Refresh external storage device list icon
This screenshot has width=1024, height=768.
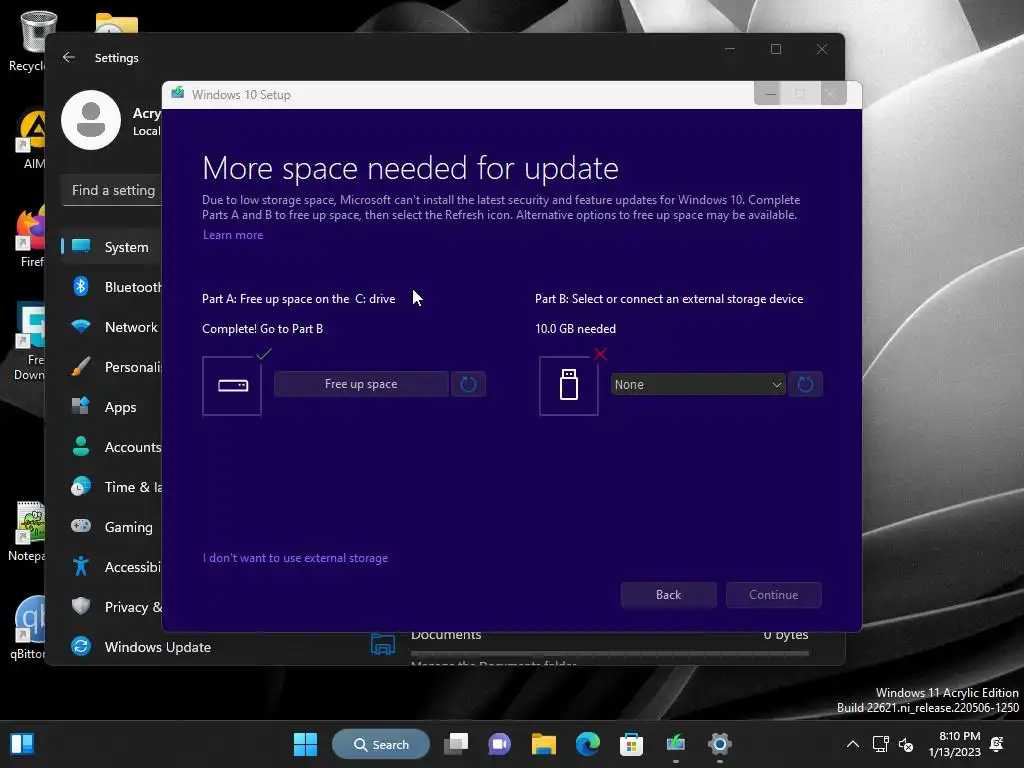coord(805,384)
